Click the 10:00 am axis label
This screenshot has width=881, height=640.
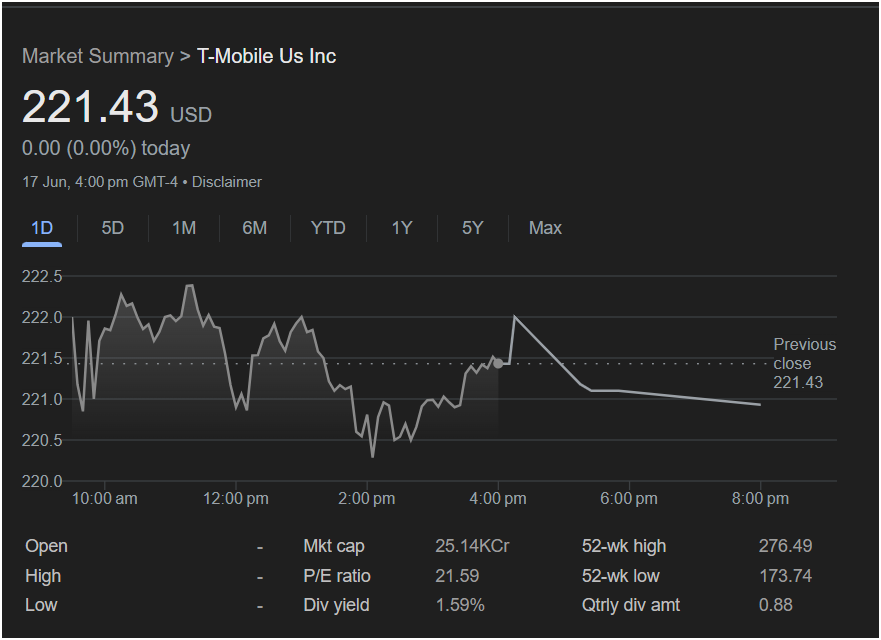click(x=105, y=498)
